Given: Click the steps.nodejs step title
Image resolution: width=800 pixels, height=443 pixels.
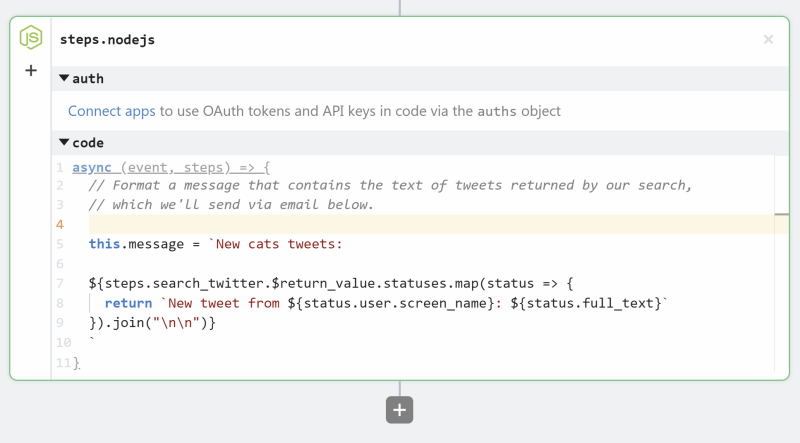Looking at the screenshot, I should 107,40.
